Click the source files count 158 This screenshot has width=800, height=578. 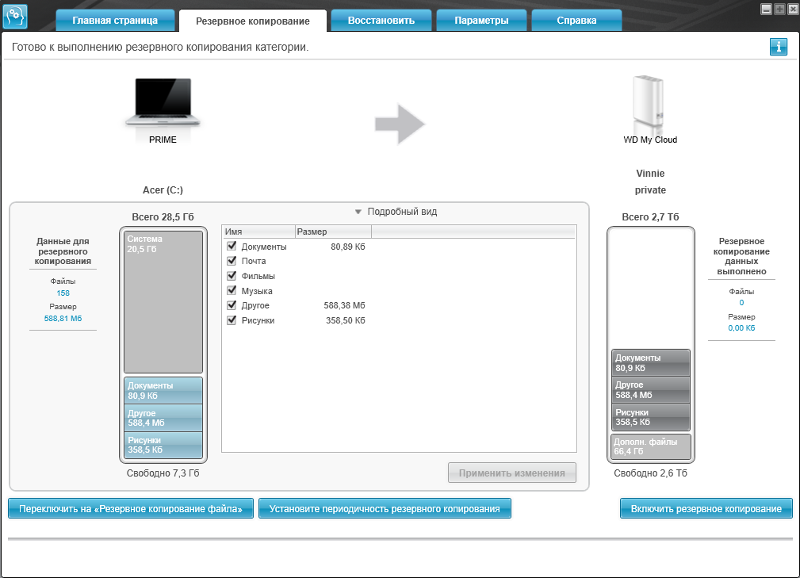pos(63,293)
